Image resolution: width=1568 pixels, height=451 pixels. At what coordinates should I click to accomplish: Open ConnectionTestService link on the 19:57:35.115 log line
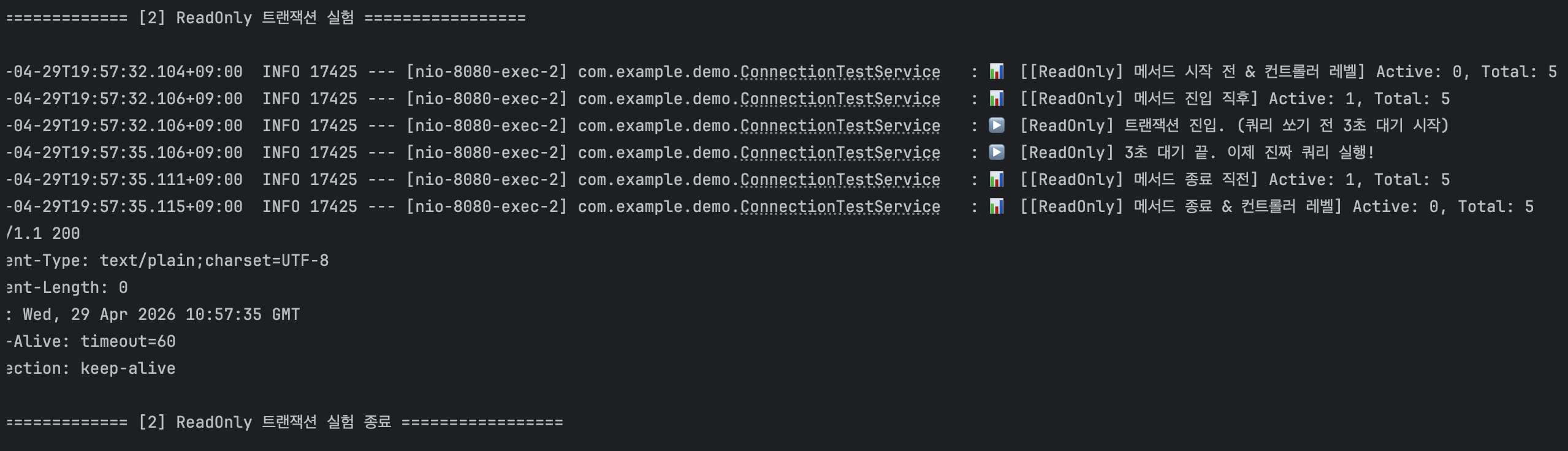pos(840,207)
